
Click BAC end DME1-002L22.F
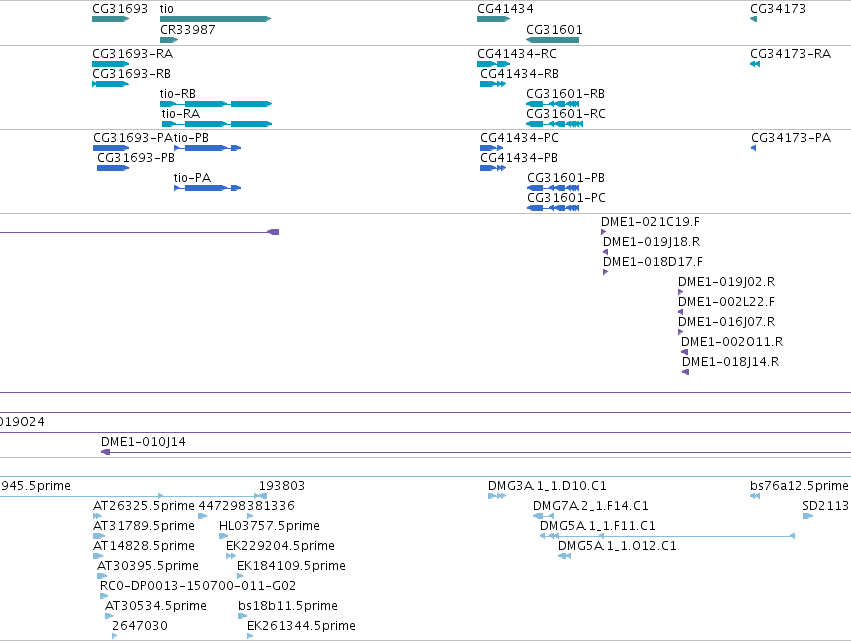click(x=727, y=302)
